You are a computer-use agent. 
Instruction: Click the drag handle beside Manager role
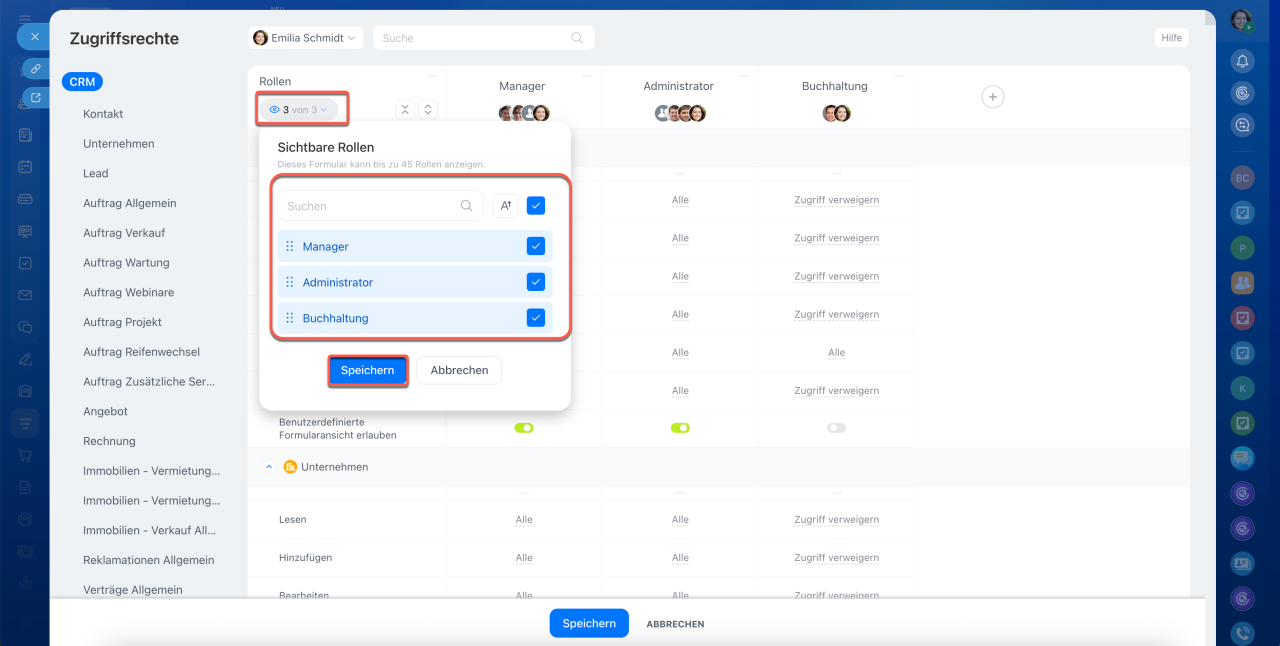290,247
